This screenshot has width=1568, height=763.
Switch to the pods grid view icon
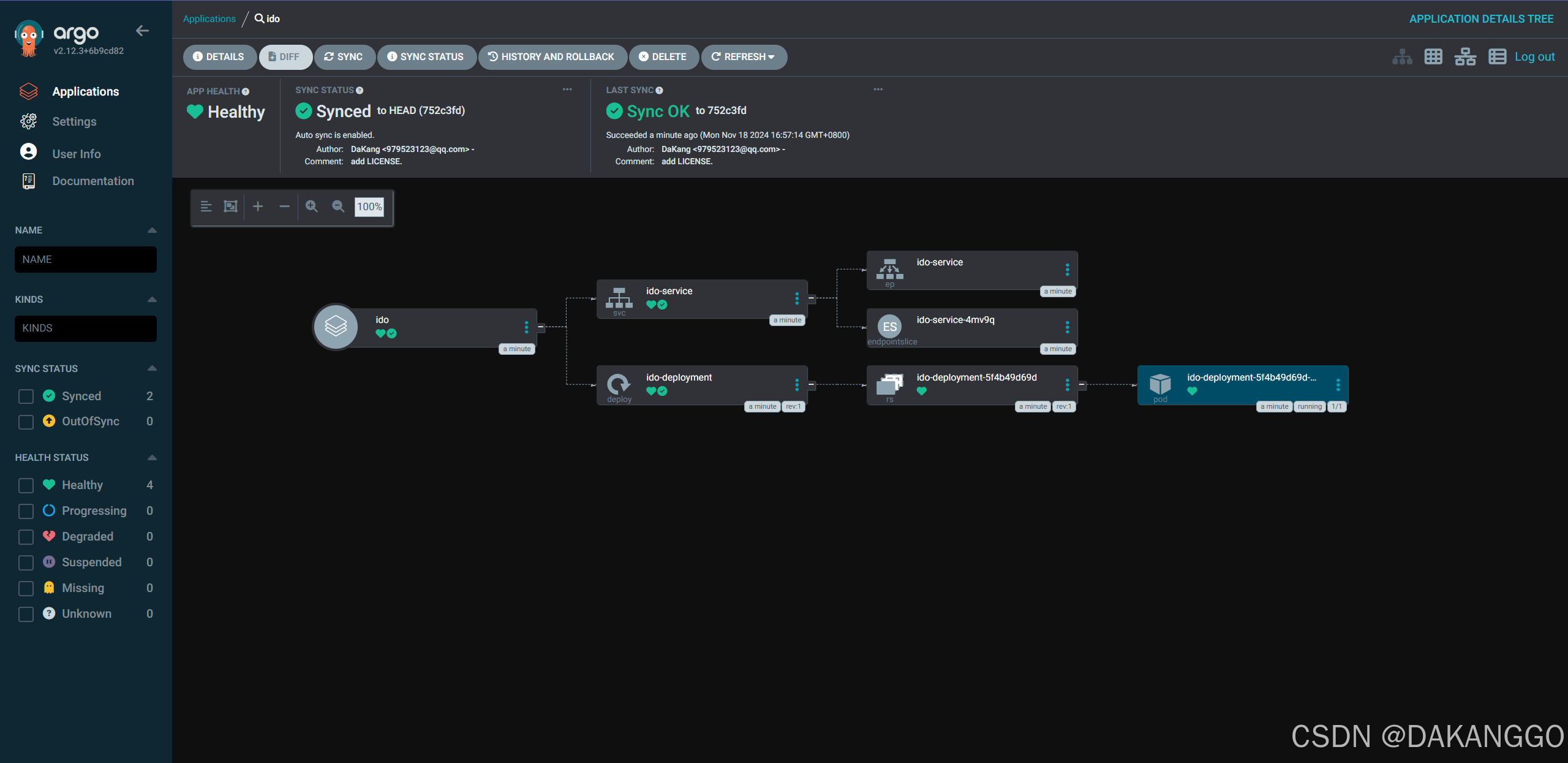[x=1433, y=57]
